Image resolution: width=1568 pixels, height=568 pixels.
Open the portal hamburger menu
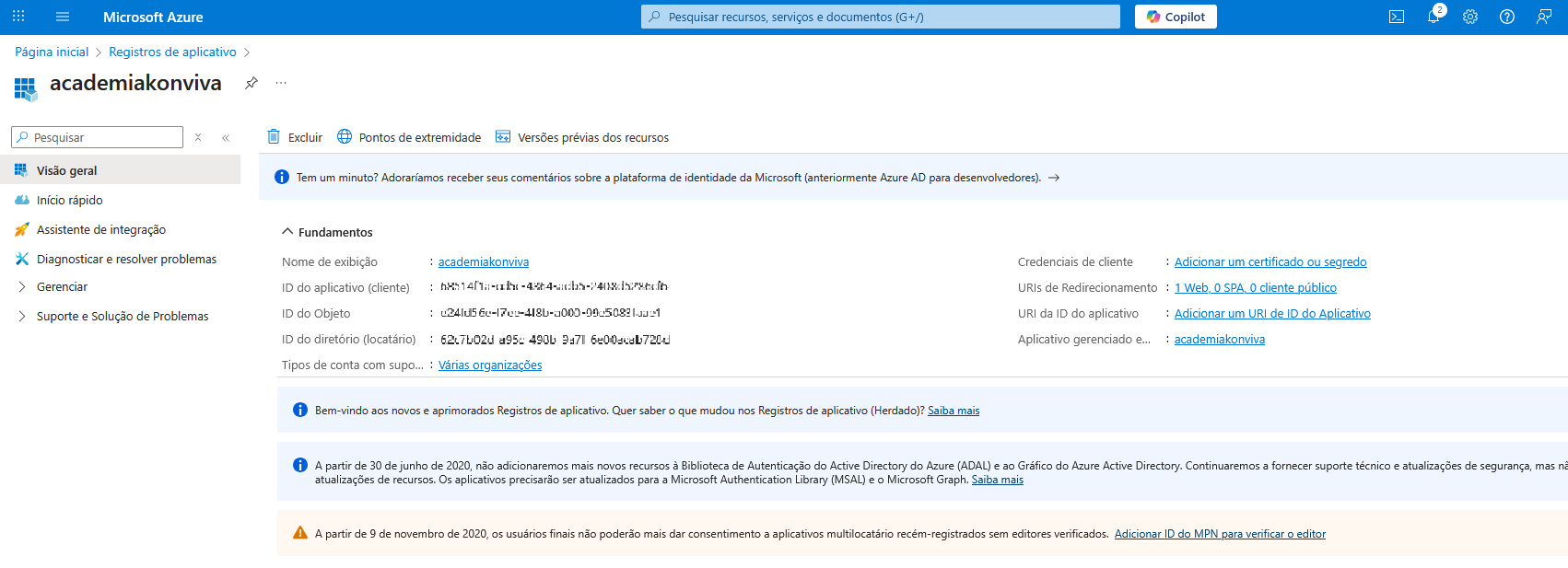coord(63,17)
